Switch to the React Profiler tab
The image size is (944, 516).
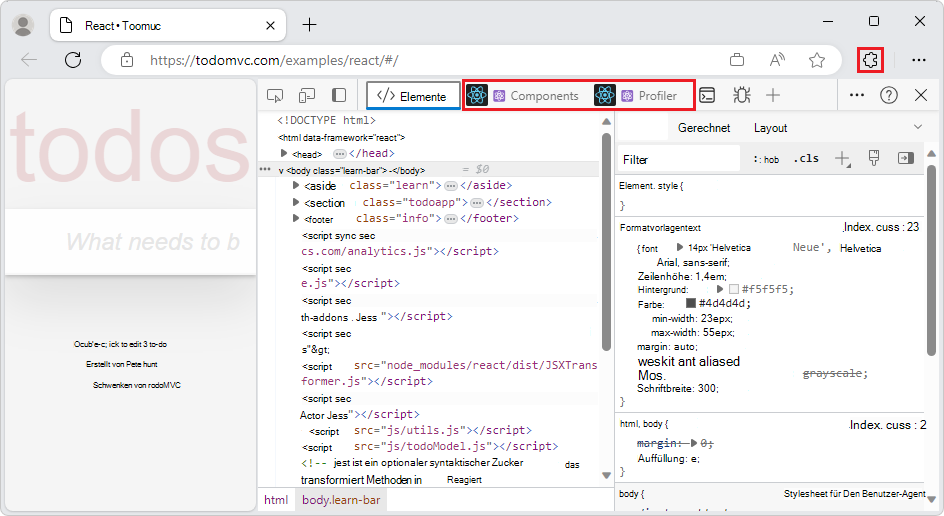pos(636,95)
